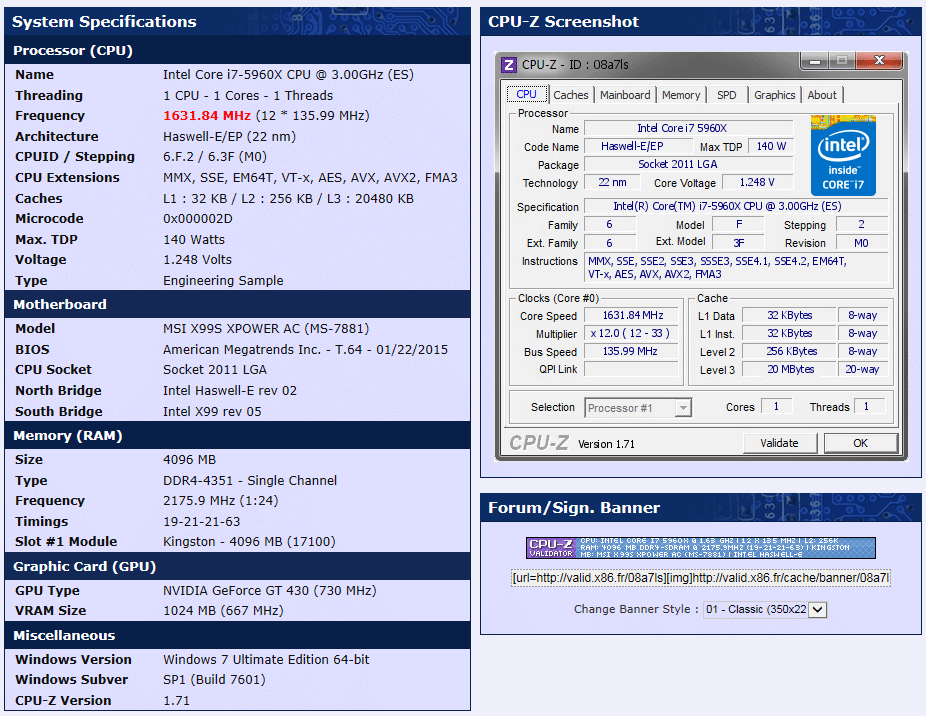The image size is (926, 716).
Task: Select the CPU tab
Action: pos(526,95)
